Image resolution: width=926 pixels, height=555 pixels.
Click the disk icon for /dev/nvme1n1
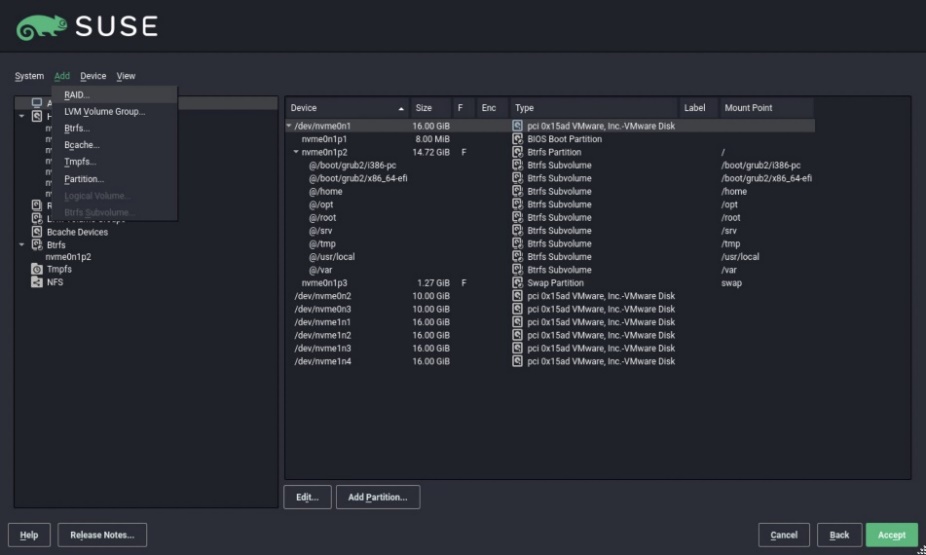tap(517, 322)
